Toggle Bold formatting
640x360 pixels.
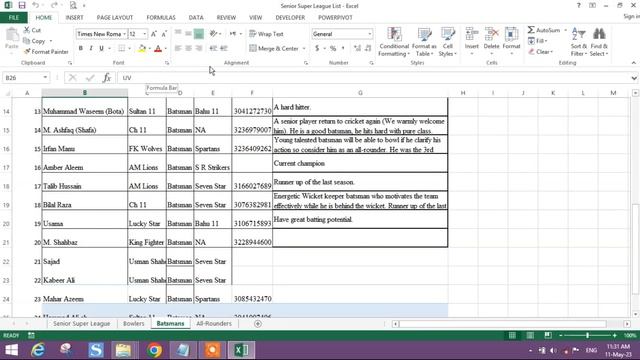coord(81,49)
